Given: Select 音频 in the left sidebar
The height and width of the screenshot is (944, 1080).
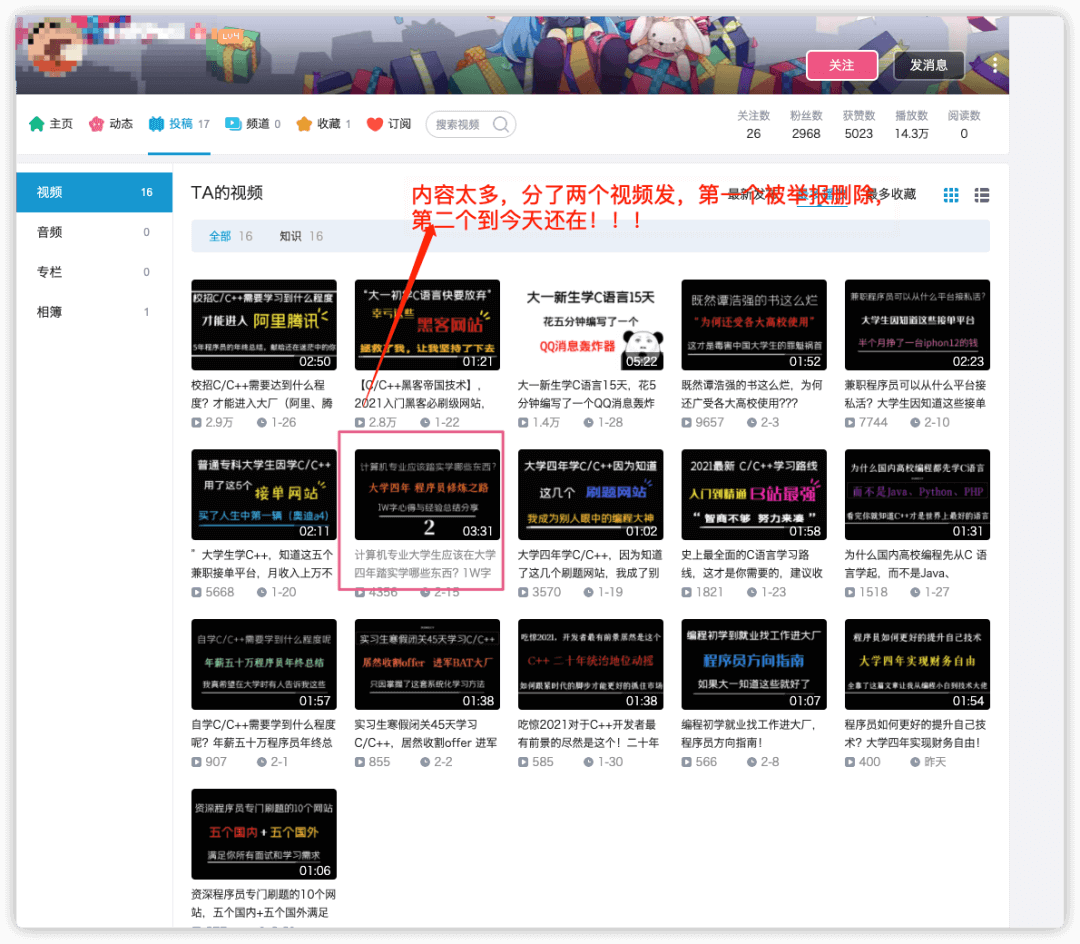Looking at the screenshot, I should click(50, 232).
